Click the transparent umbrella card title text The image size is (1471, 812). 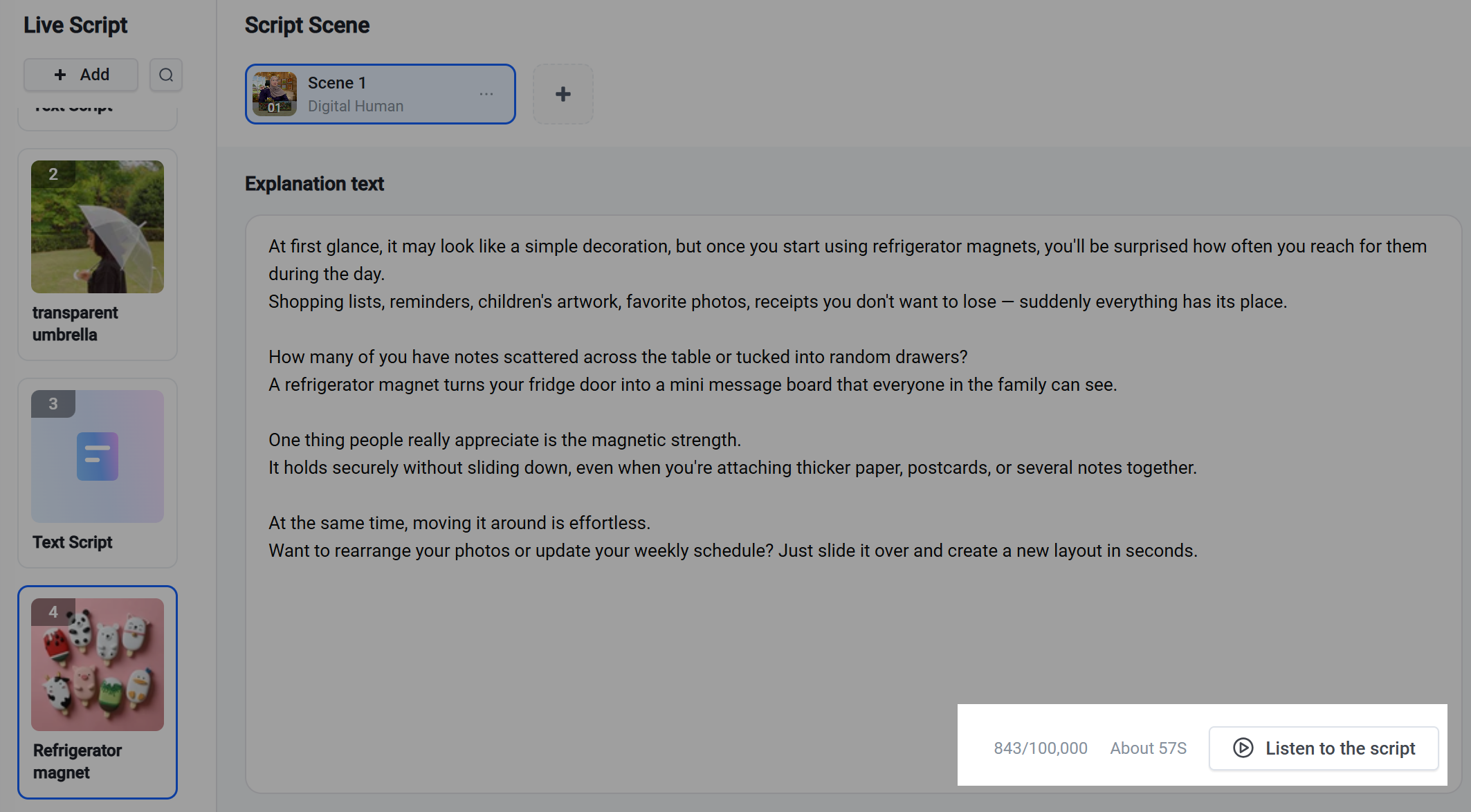pyautogui.click(x=75, y=324)
